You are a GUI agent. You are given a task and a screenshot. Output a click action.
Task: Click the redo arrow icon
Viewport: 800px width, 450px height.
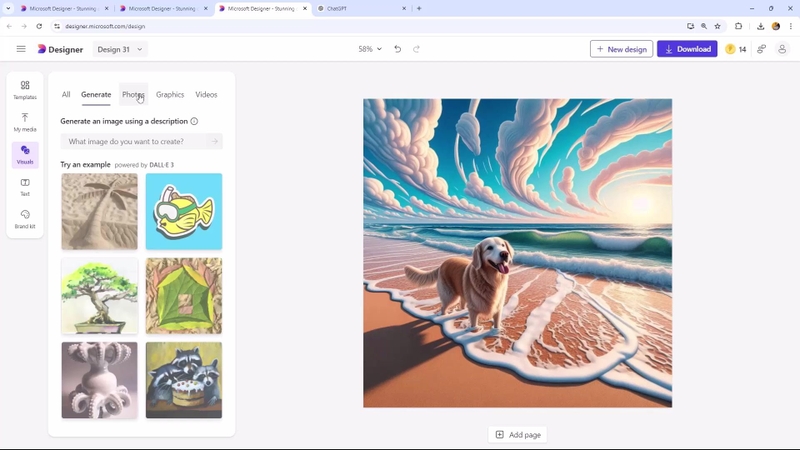pyautogui.click(x=416, y=49)
